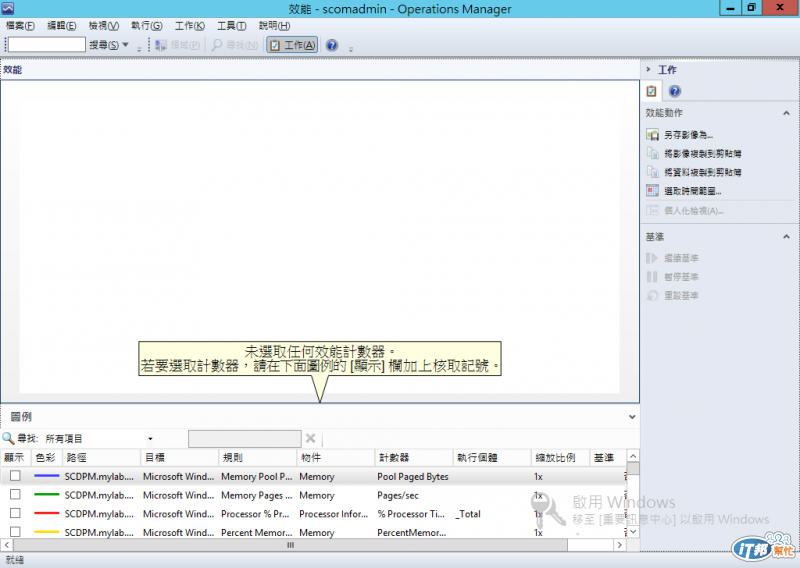
Task: Click 將資料複製到剪貼簿 copy icon
Action: (653, 172)
